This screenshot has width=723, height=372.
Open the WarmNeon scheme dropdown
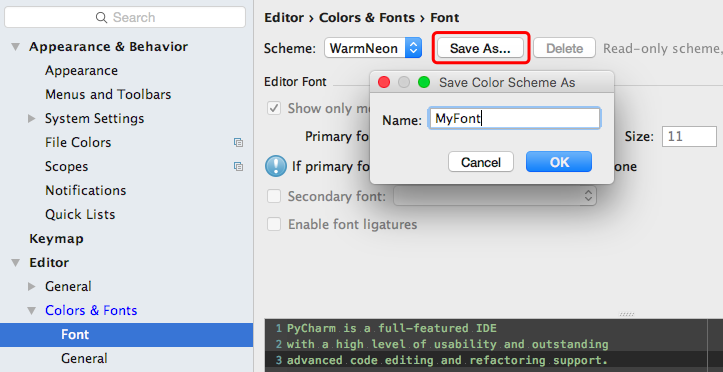coord(373,48)
